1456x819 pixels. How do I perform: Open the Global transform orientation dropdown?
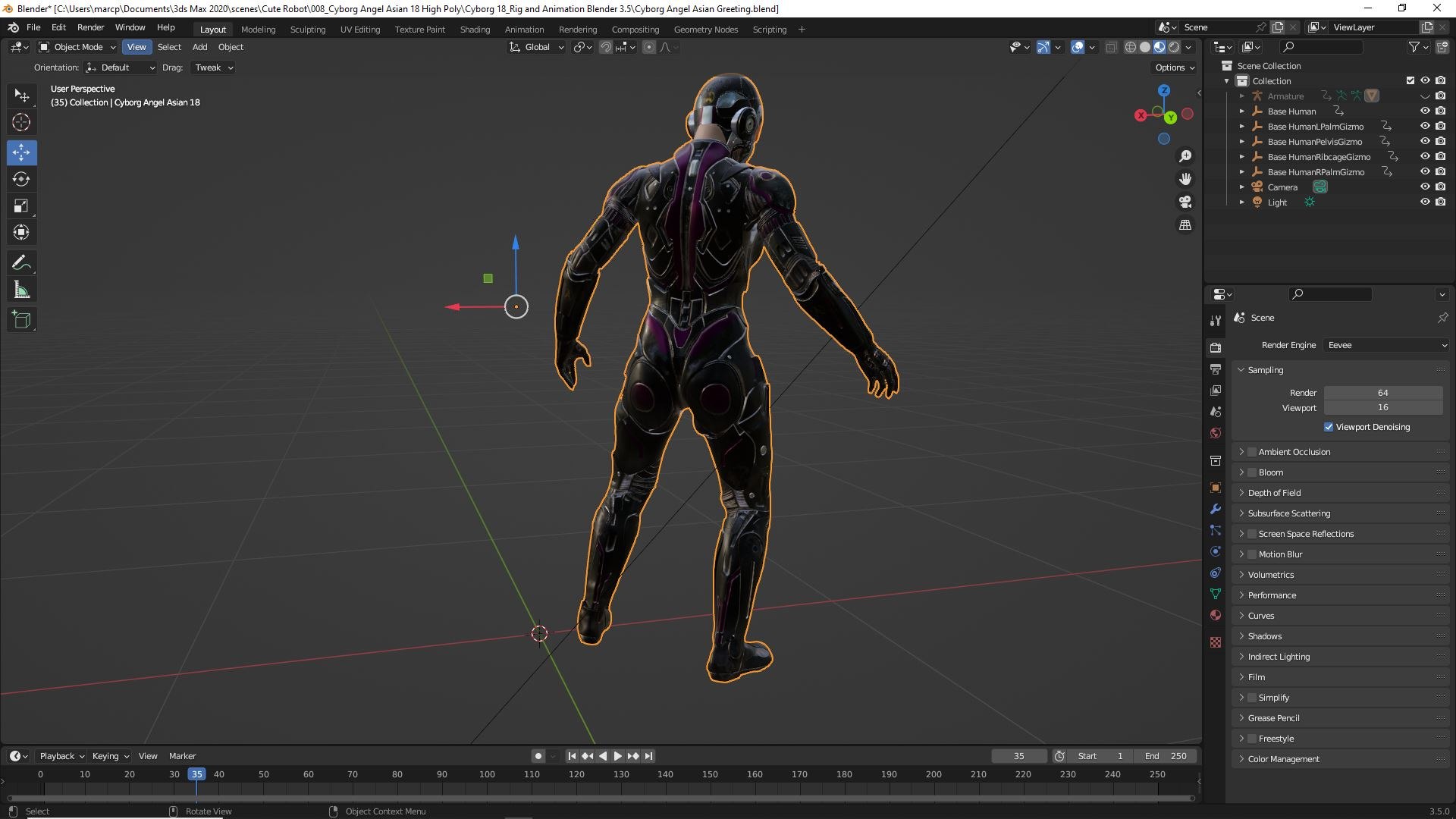tap(537, 47)
